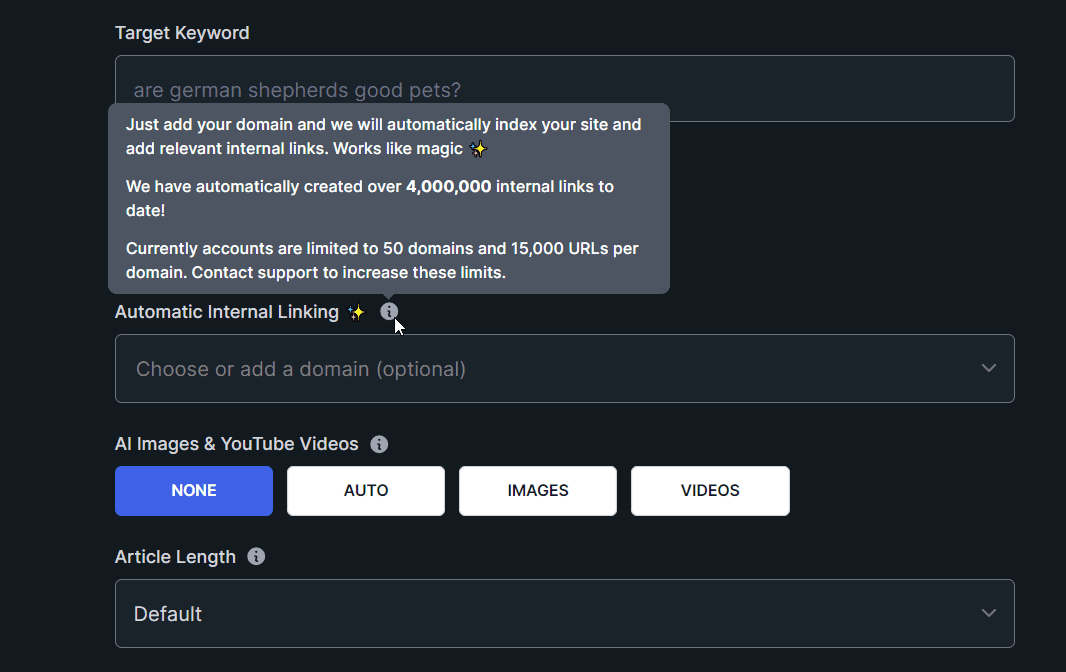Click the 'AI Images & YouTube Videos' label
1066x672 pixels.
pyautogui.click(x=236, y=444)
